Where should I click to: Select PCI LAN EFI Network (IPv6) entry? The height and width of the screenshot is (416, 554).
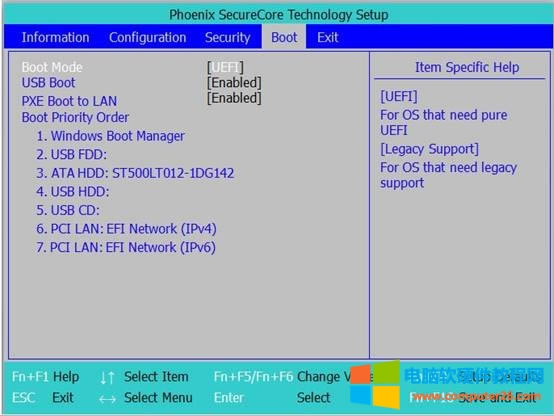click(x=126, y=247)
